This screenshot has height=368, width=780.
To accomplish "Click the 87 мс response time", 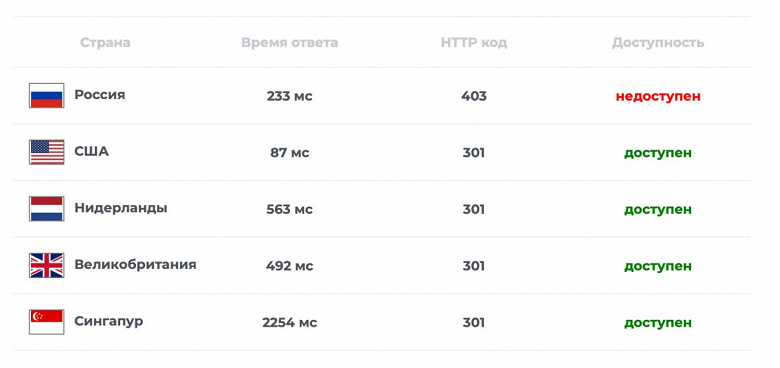I will (290, 153).
